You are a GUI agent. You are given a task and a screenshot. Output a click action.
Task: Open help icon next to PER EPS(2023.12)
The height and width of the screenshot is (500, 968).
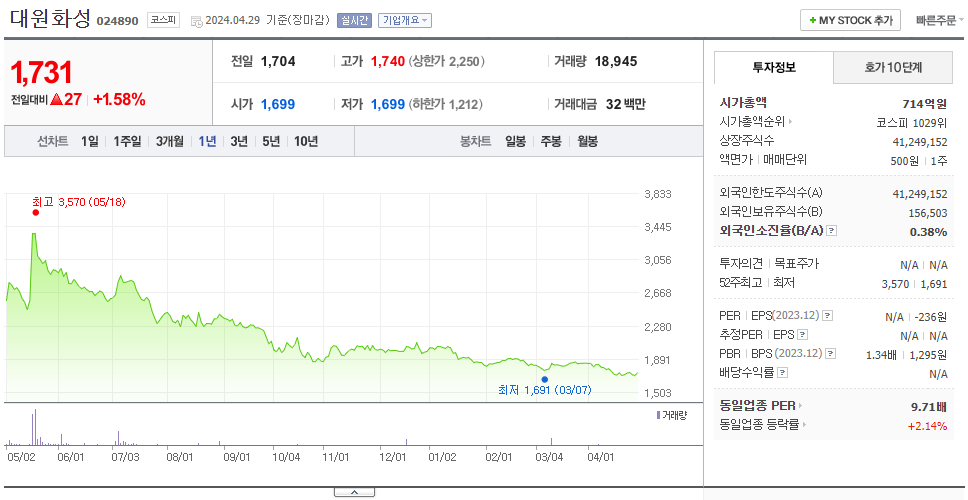(x=827, y=315)
